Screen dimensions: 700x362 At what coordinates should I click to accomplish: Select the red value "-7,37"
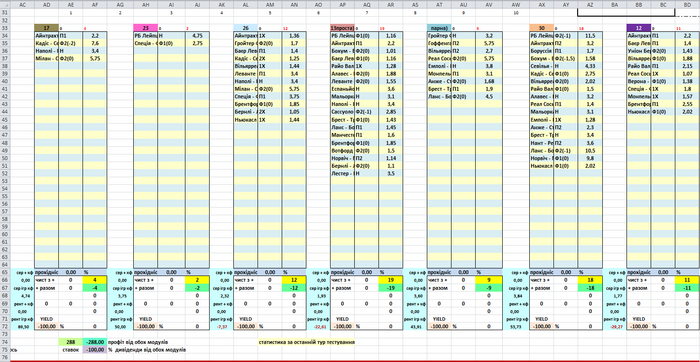click(x=221, y=327)
